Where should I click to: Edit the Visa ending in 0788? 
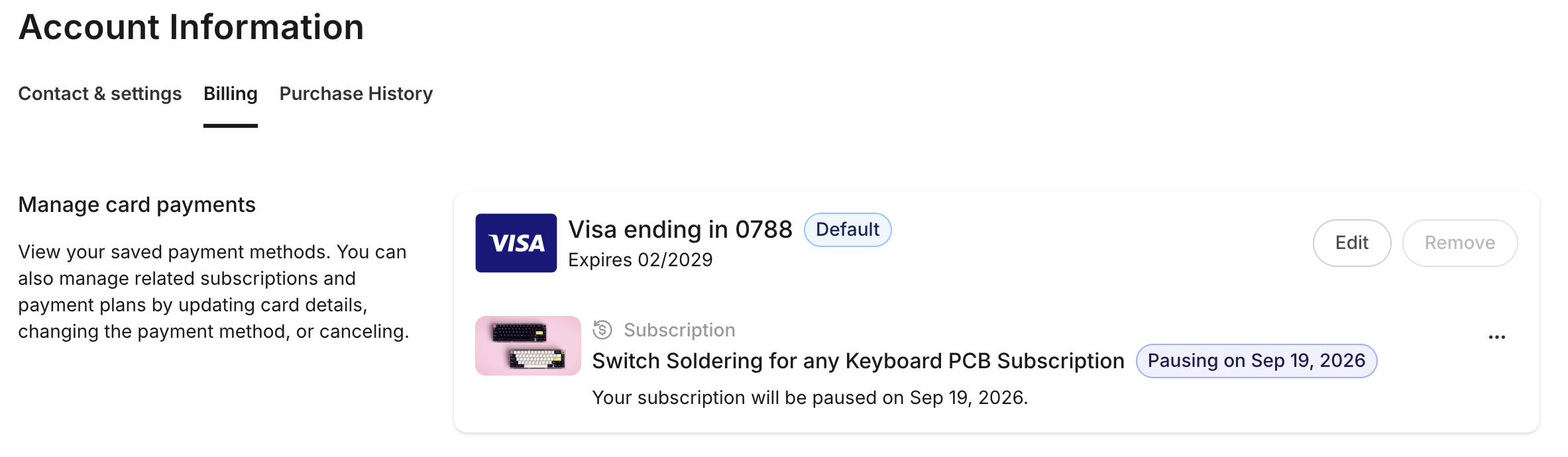pos(1352,243)
